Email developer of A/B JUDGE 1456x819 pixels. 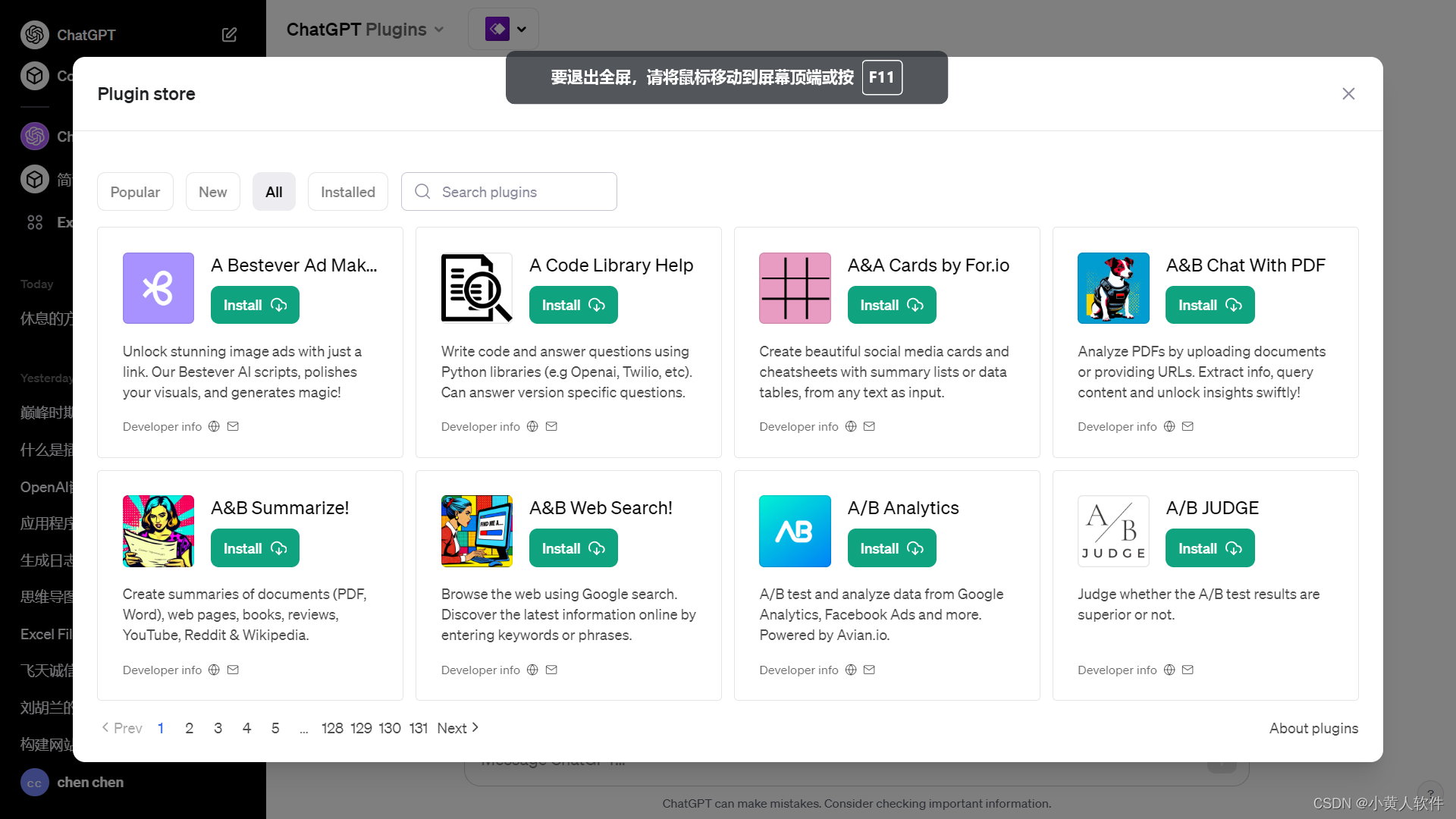1188,670
